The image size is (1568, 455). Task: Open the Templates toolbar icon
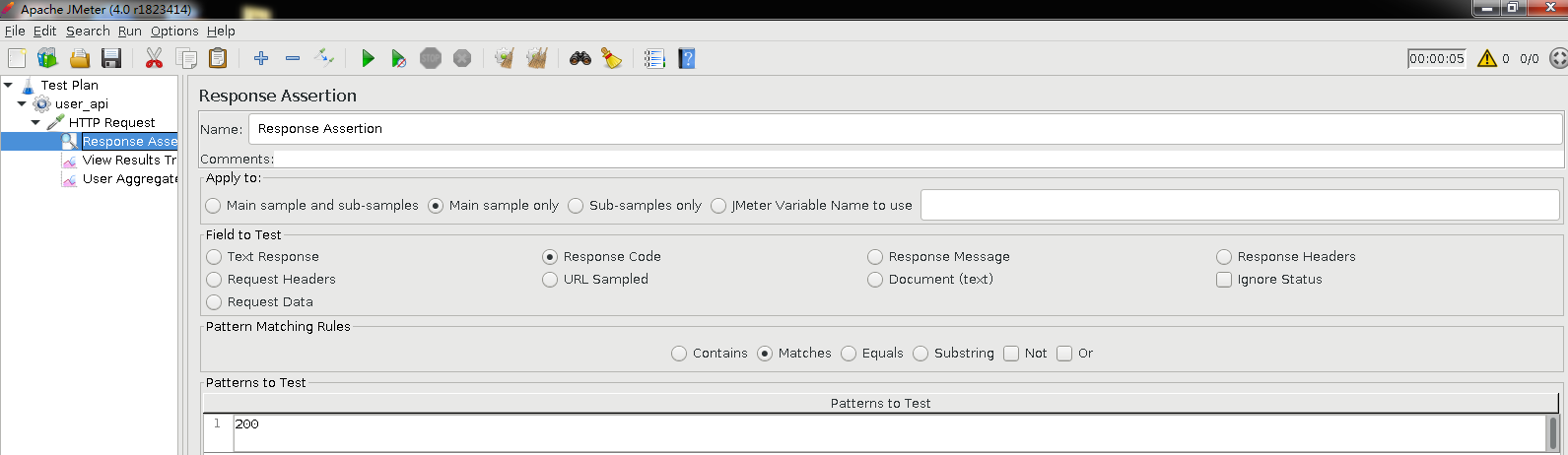click(x=47, y=59)
